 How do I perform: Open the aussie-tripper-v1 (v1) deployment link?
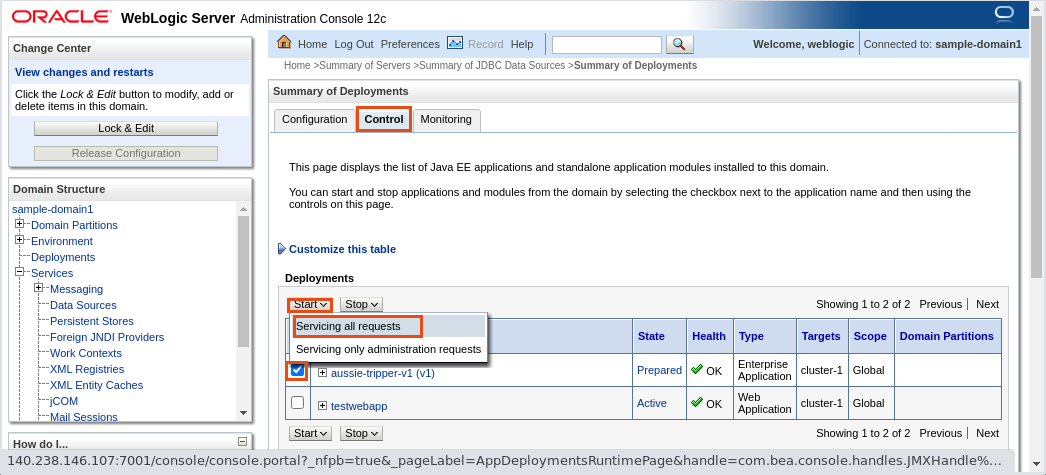383,373
